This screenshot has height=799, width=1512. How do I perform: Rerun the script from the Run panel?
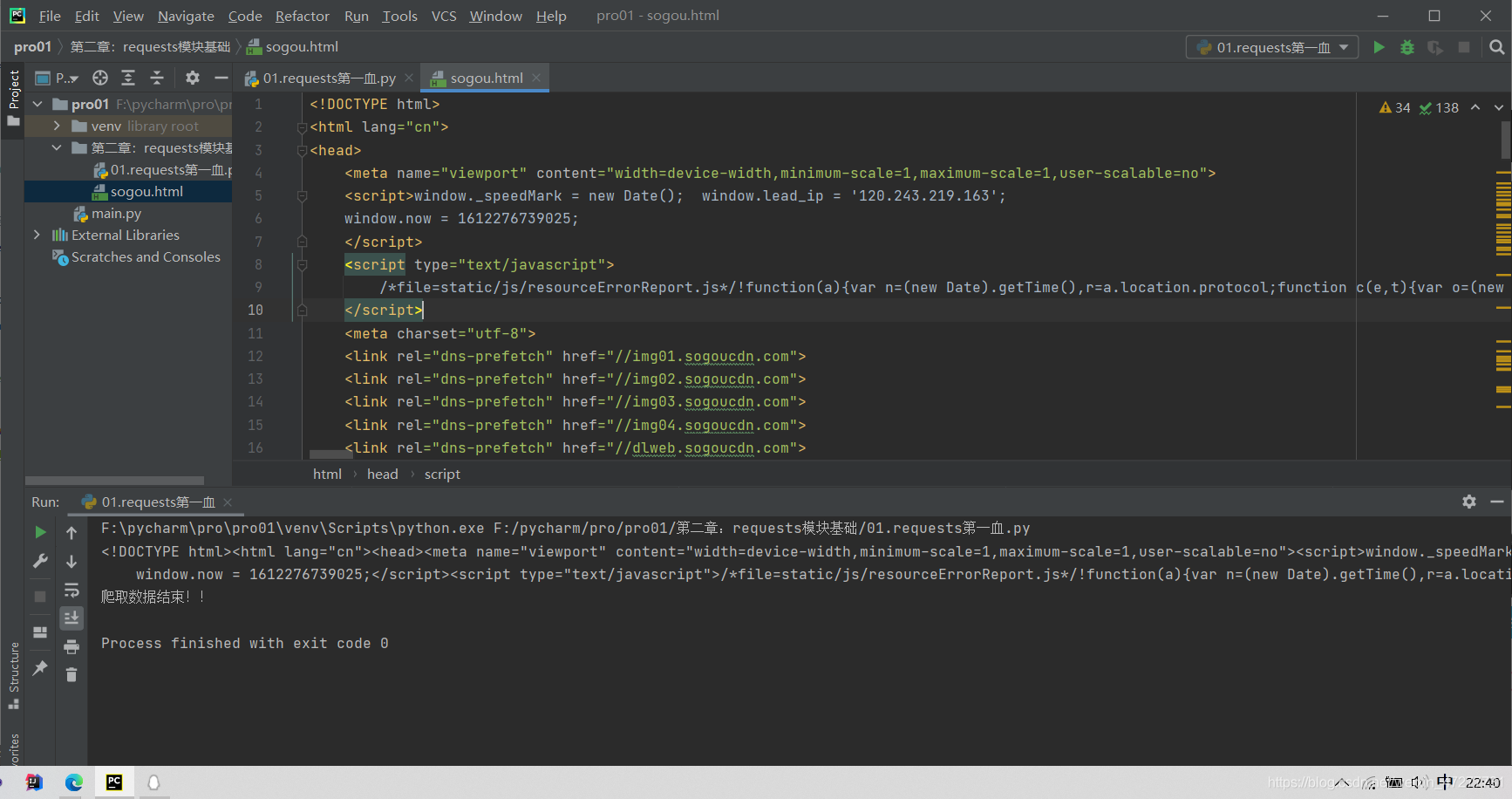40,532
